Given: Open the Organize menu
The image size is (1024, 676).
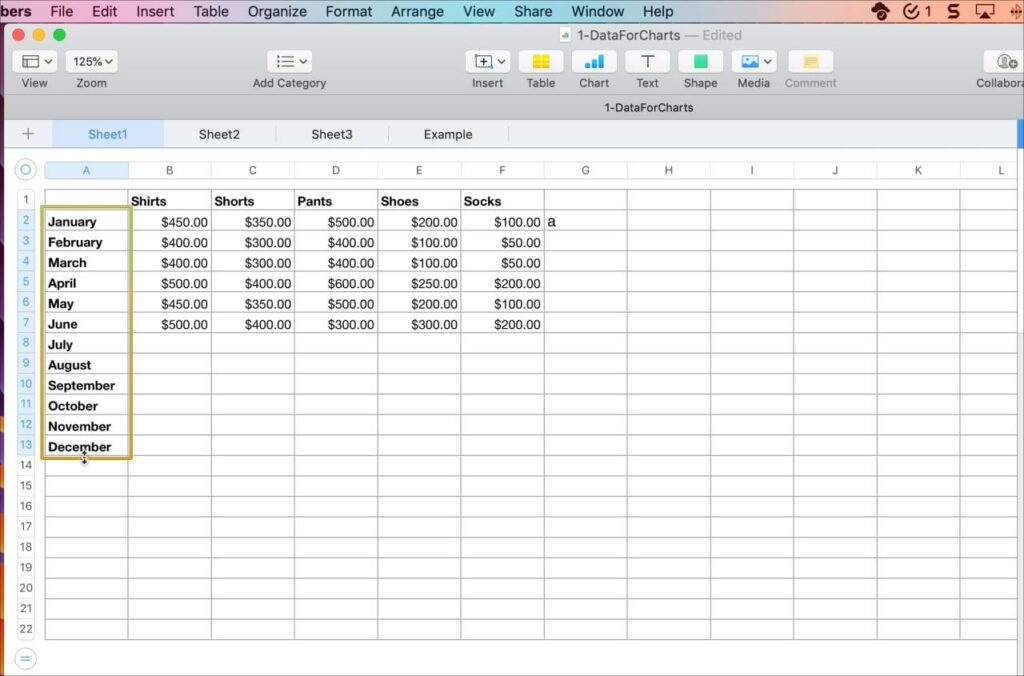Looking at the screenshot, I should pos(277,11).
